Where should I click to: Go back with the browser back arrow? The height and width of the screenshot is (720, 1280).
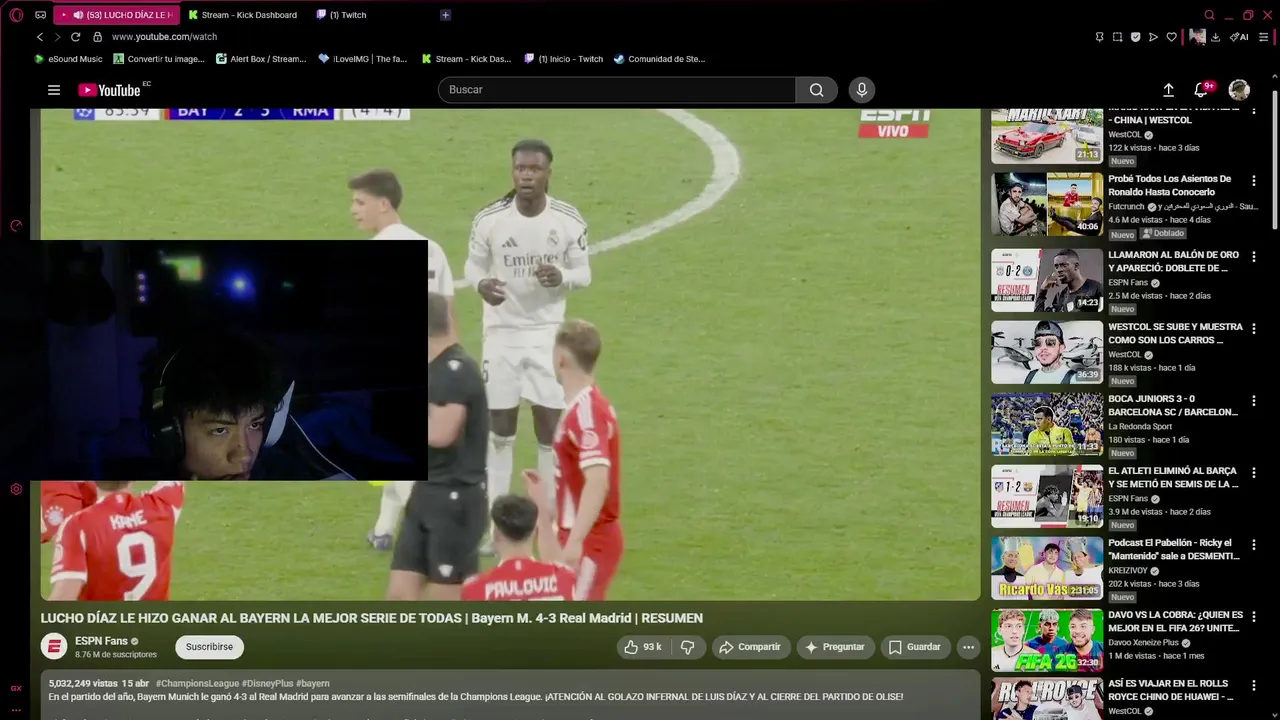pyautogui.click(x=40, y=37)
